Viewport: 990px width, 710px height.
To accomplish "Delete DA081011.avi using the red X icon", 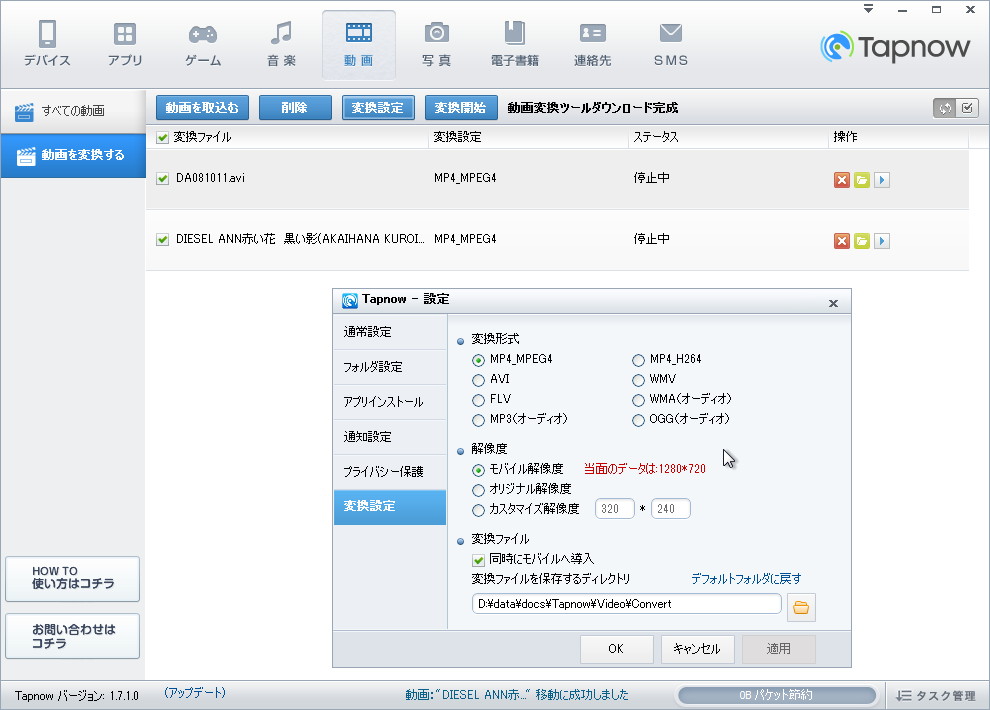I will tap(841, 180).
